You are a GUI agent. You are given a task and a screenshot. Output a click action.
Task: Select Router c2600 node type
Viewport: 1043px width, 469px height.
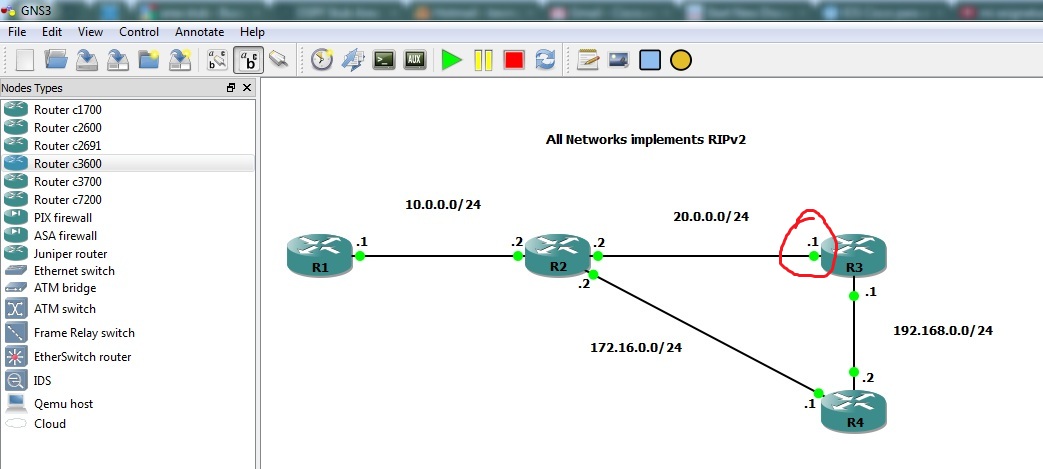pos(128,128)
